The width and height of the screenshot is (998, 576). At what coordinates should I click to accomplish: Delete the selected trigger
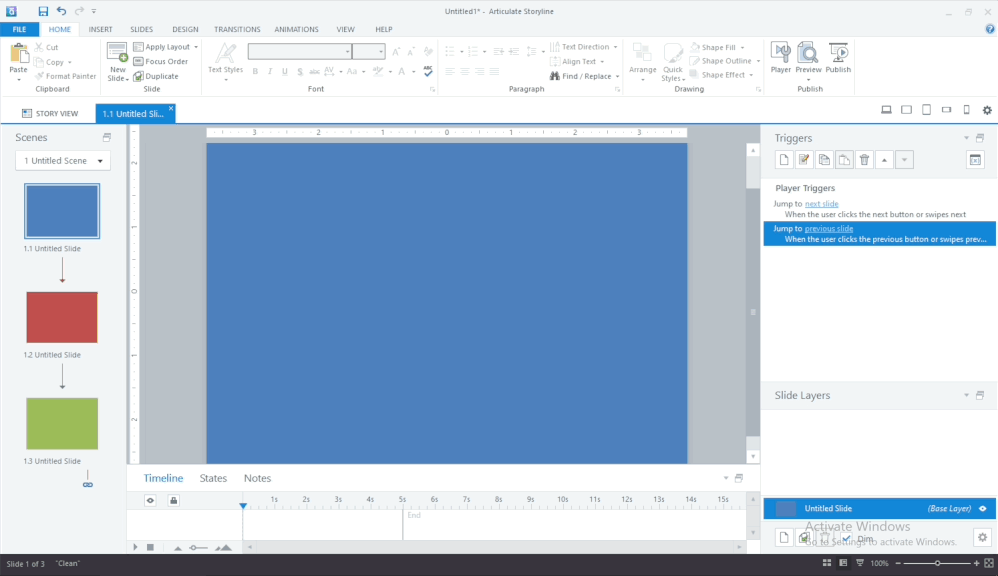(864, 160)
